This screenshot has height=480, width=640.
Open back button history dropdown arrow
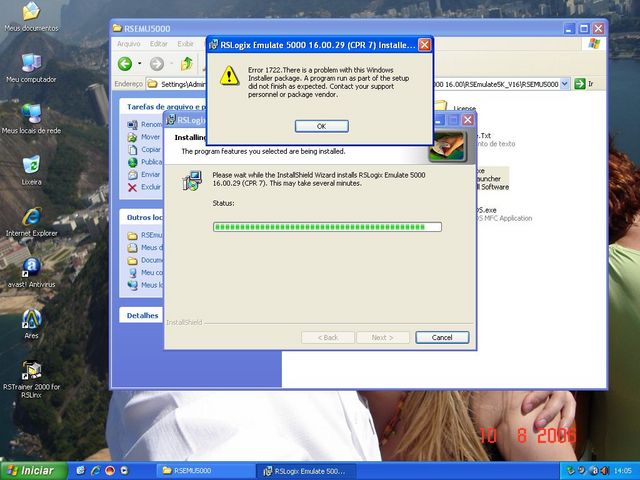pyautogui.click(x=139, y=64)
